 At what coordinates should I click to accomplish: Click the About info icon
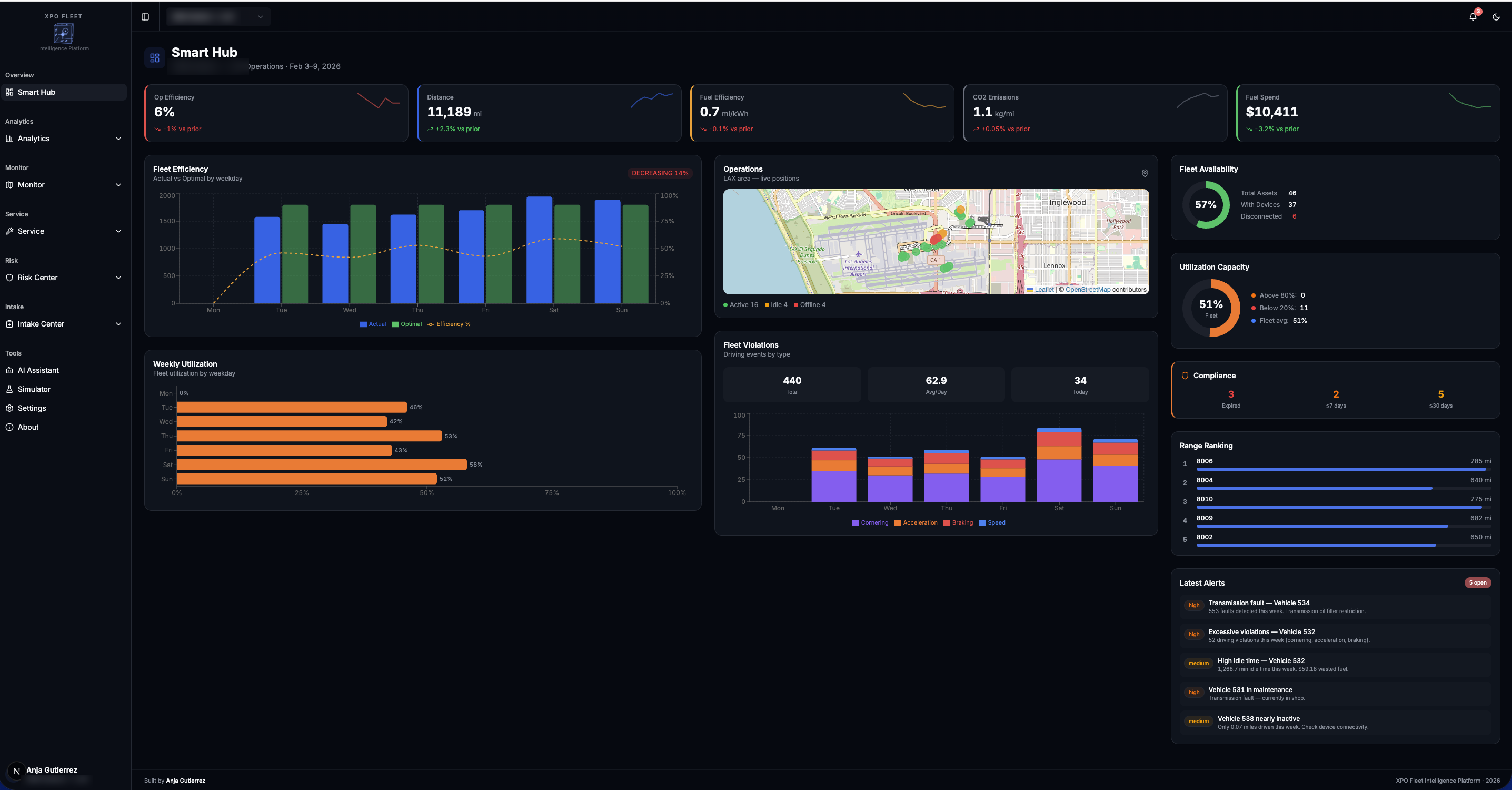click(9, 427)
